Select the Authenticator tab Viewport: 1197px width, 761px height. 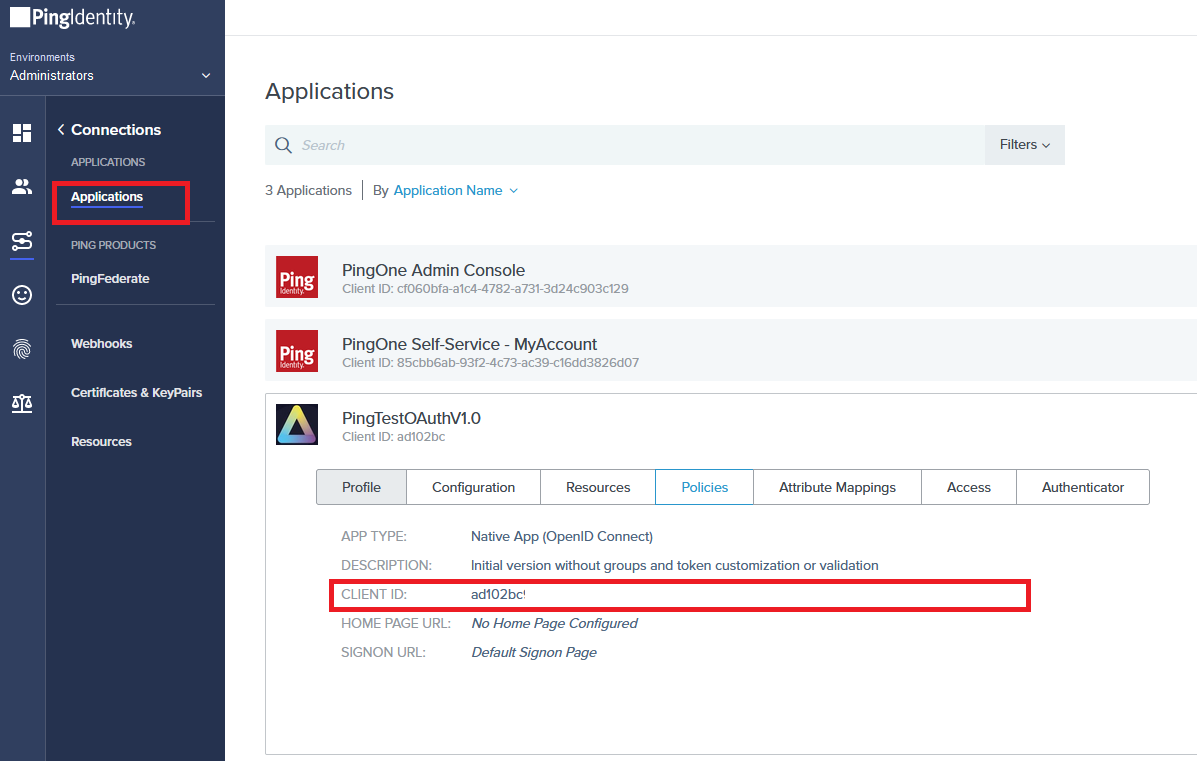[x=1083, y=487]
